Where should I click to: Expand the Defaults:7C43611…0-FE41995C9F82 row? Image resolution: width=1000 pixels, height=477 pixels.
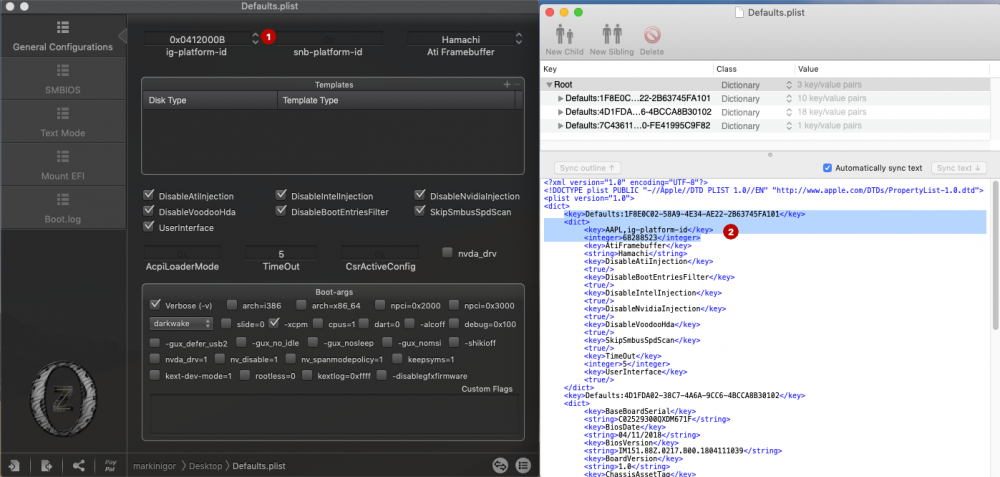[561, 126]
